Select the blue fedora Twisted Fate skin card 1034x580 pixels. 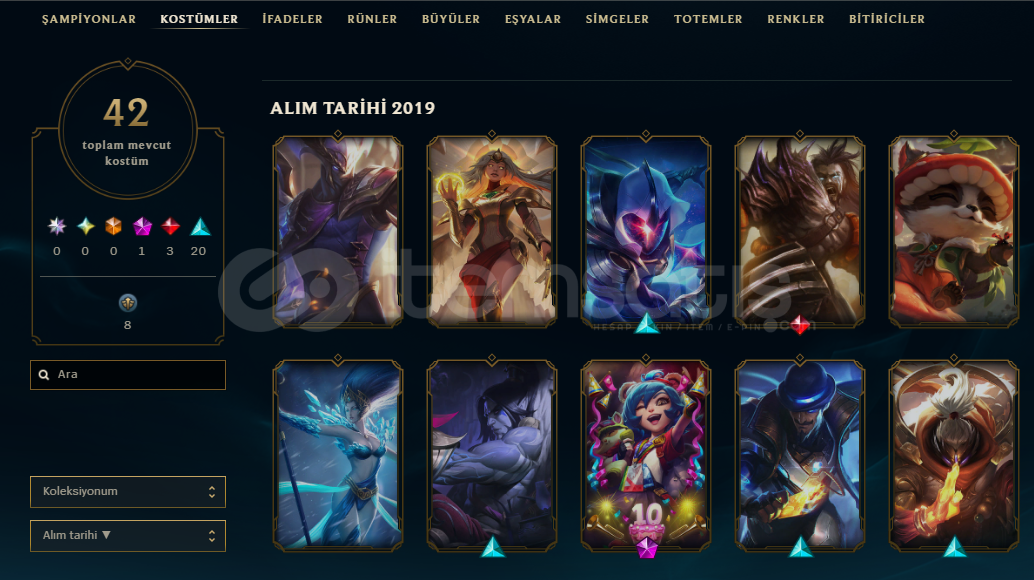click(799, 455)
